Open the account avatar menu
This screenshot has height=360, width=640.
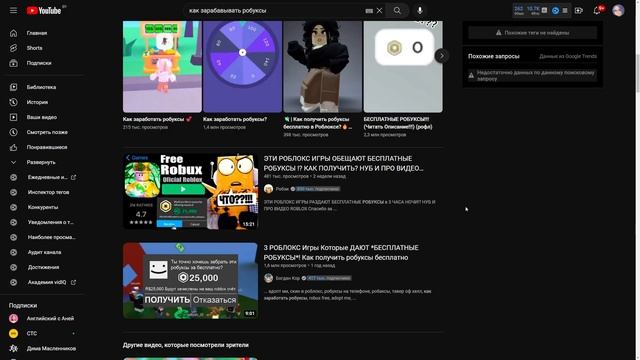pyautogui.click(x=618, y=11)
